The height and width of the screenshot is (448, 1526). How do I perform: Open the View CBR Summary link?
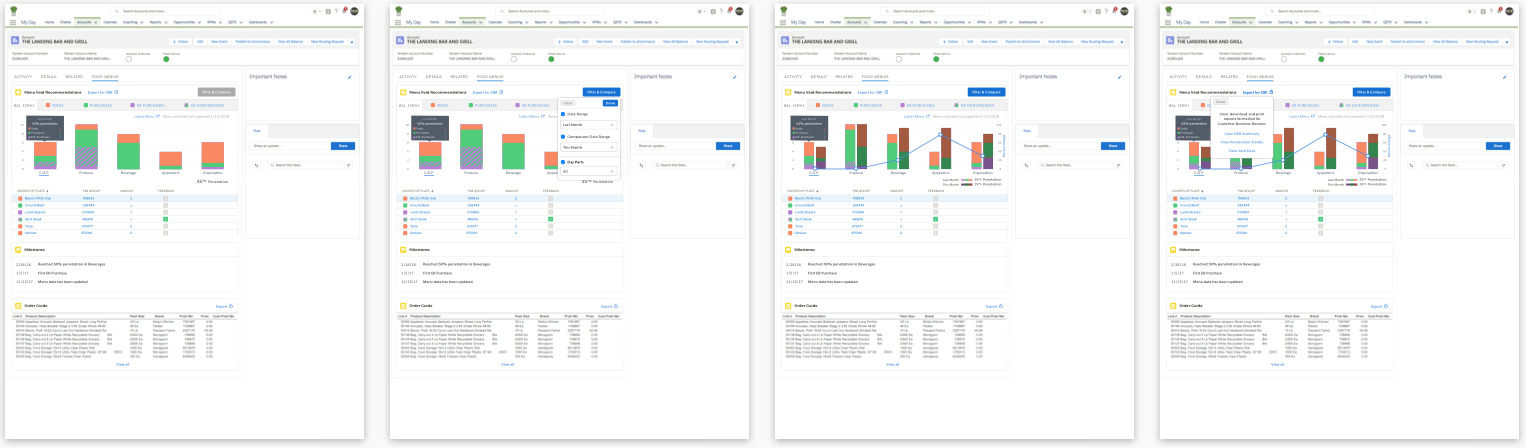(x=1241, y=132)
